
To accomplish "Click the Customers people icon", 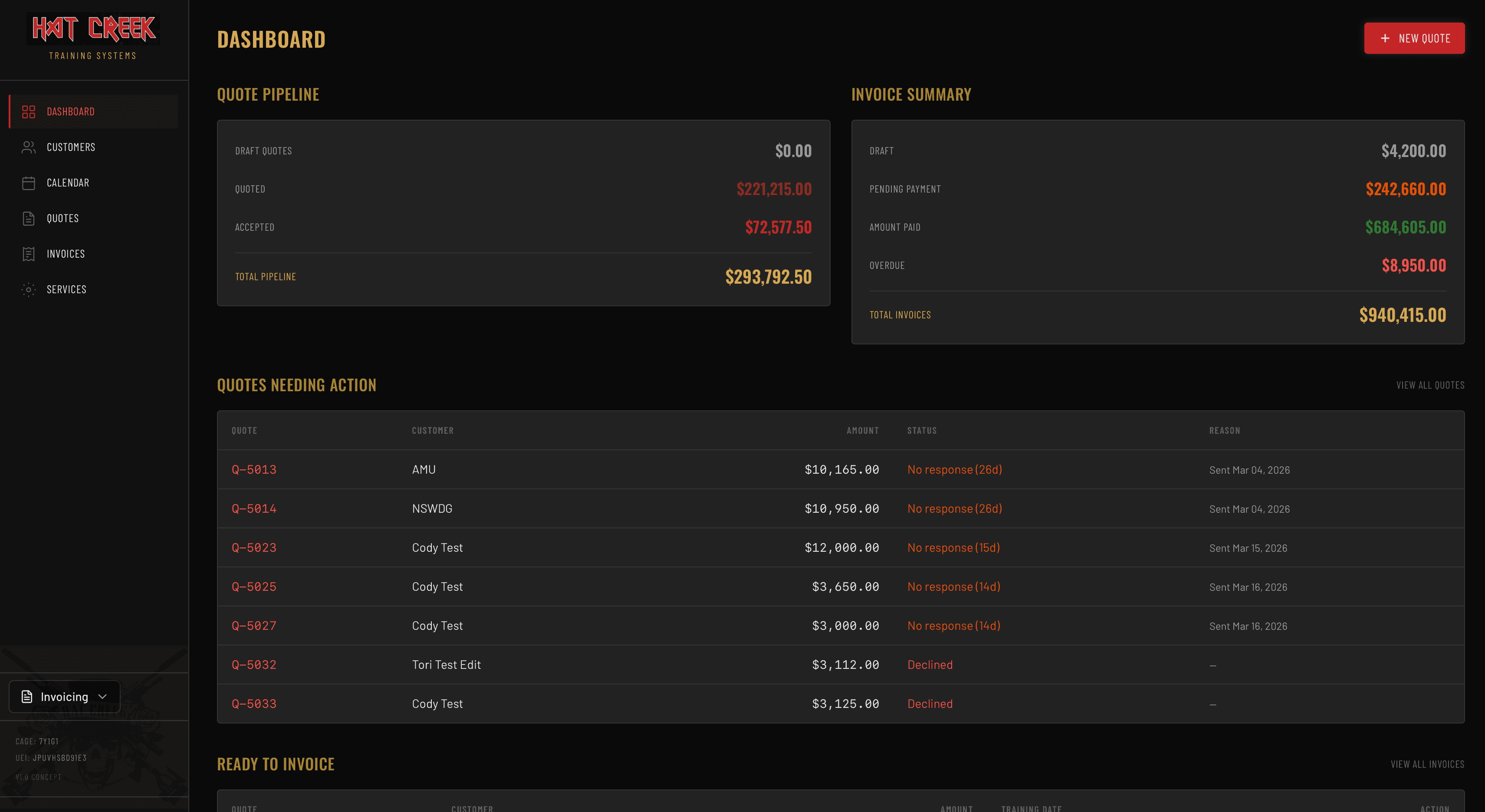I will [28, 147].
